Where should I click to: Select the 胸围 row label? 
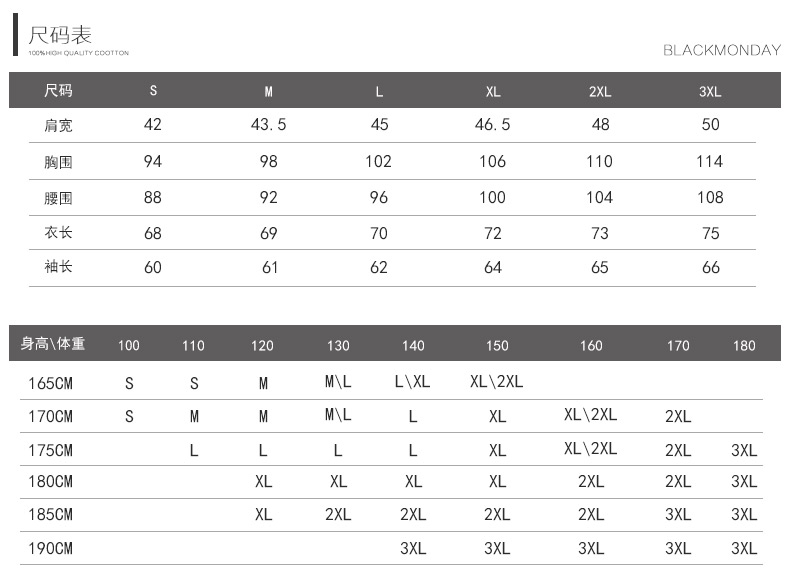point(58,162)
